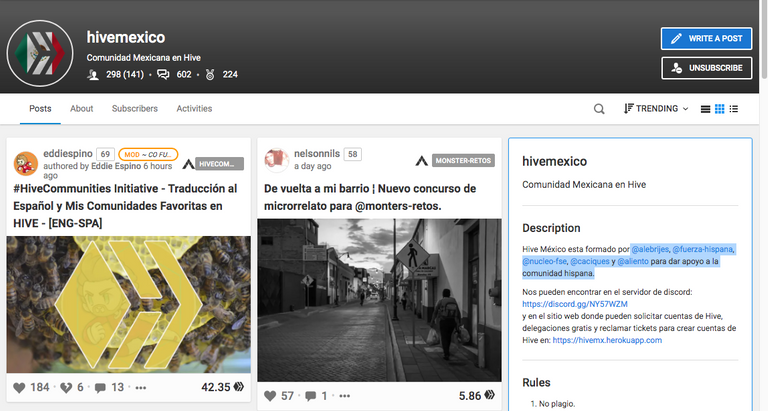Click nelsonnils's avatar image
768x411 pixels.
coord(277,160)
